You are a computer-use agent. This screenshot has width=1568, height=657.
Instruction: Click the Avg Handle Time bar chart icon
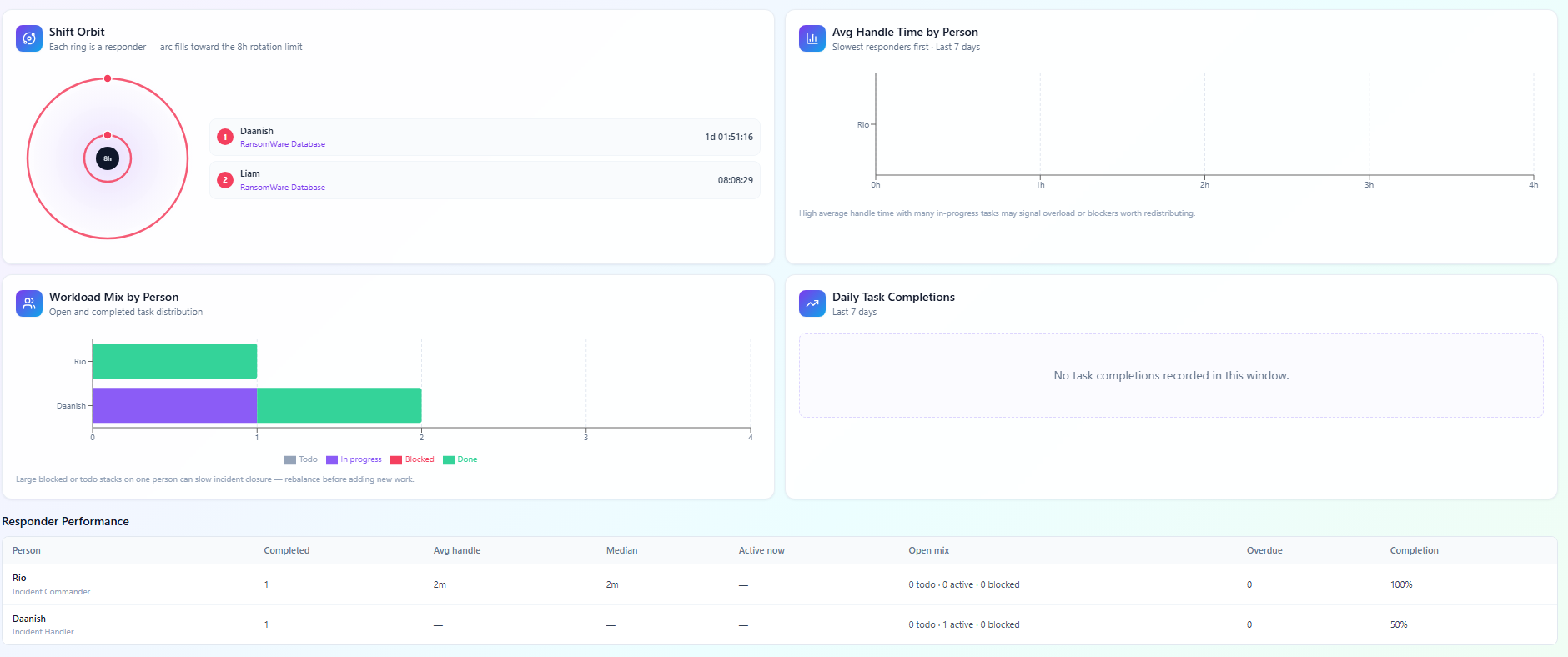pyautogui.click(x=812, y=38)
